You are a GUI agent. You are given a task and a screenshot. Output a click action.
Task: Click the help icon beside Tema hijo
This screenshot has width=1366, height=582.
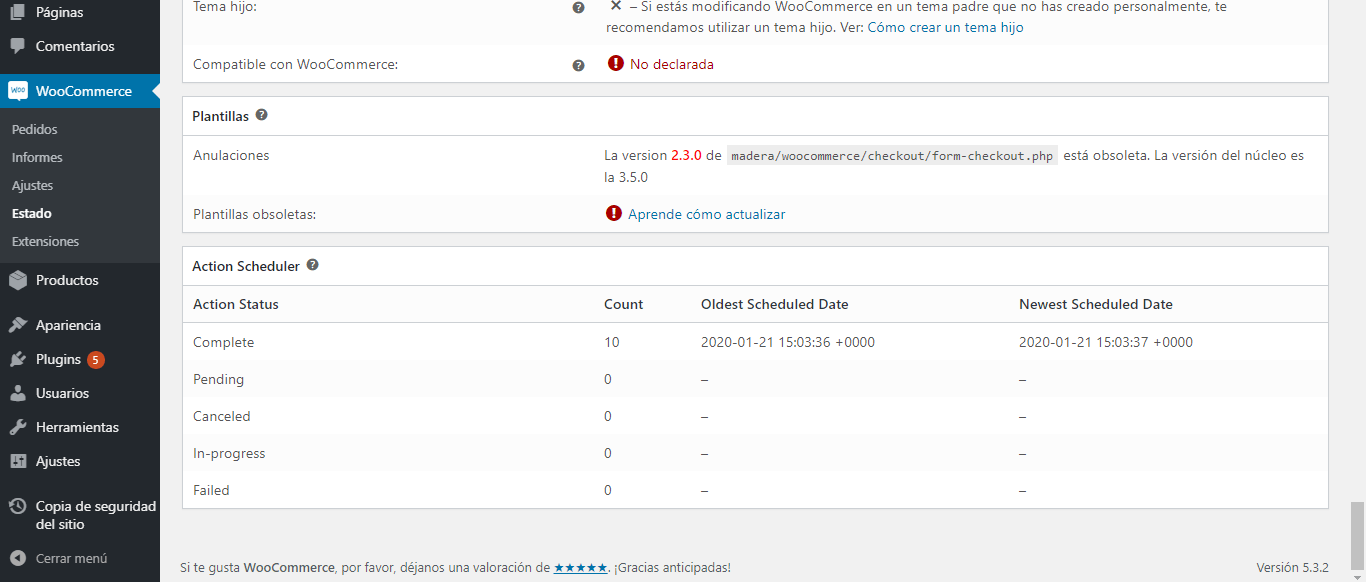pyautogui.click(x=578, y=7)
